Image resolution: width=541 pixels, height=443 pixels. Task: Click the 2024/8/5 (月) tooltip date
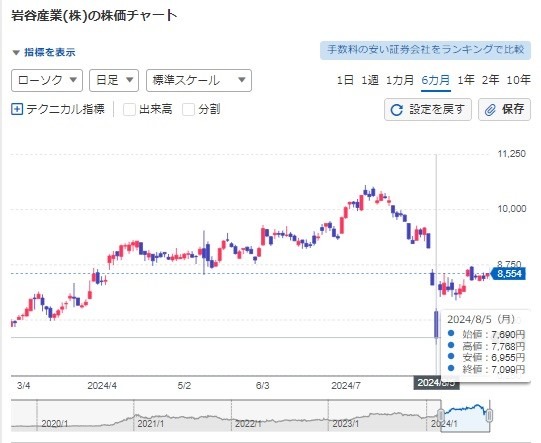481,319
